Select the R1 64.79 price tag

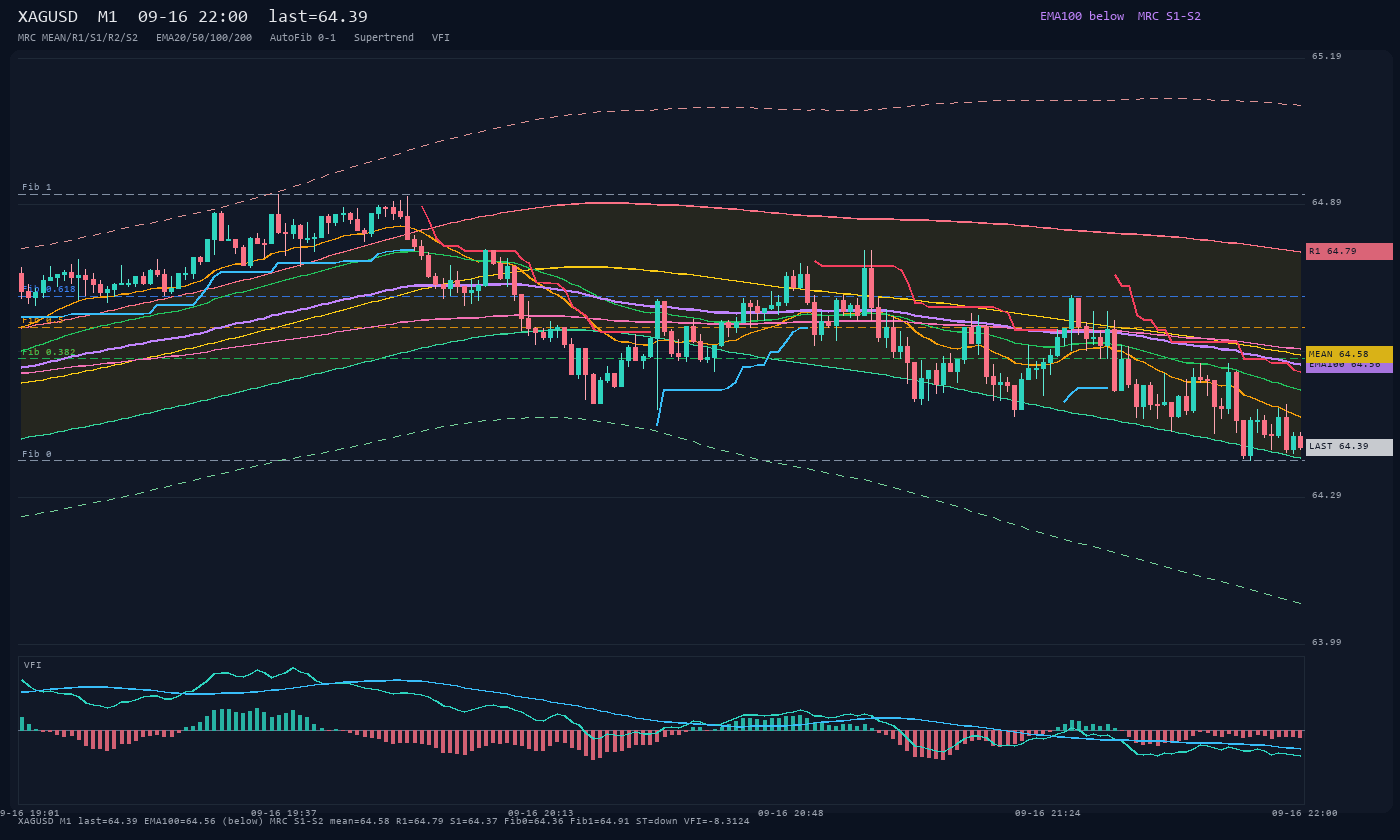point(1349,251)
